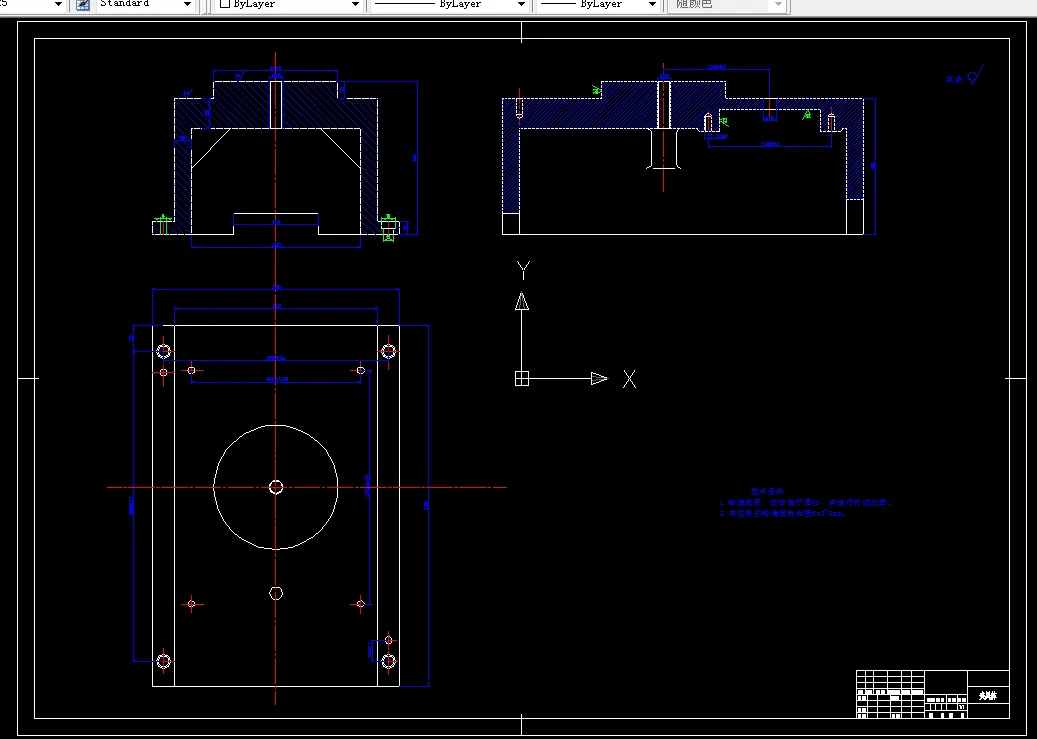Select the top-right mounting bolt hole
Screen dimensions: 1037x739
[388, 351]
